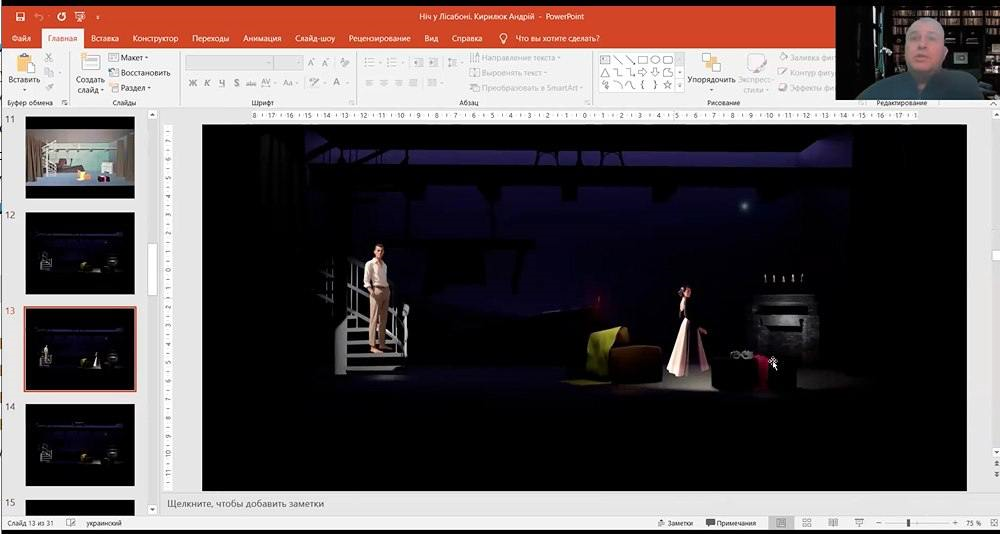1000x534 pixels.
Task: Toggle italic К formatting
Action: (207, 83)
